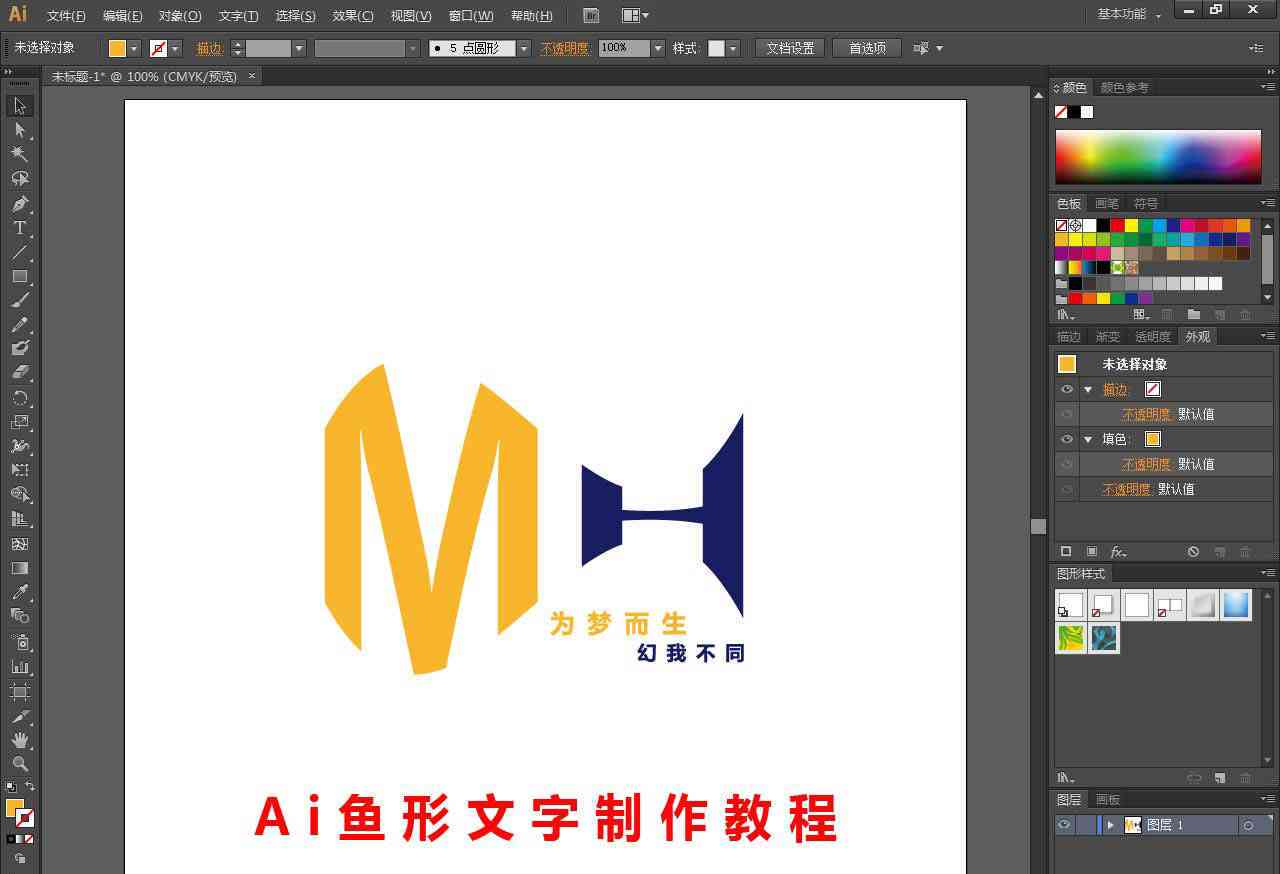Click the fx add effect icon
This screenshot has width=1280, height=874.
point(1118,551)
